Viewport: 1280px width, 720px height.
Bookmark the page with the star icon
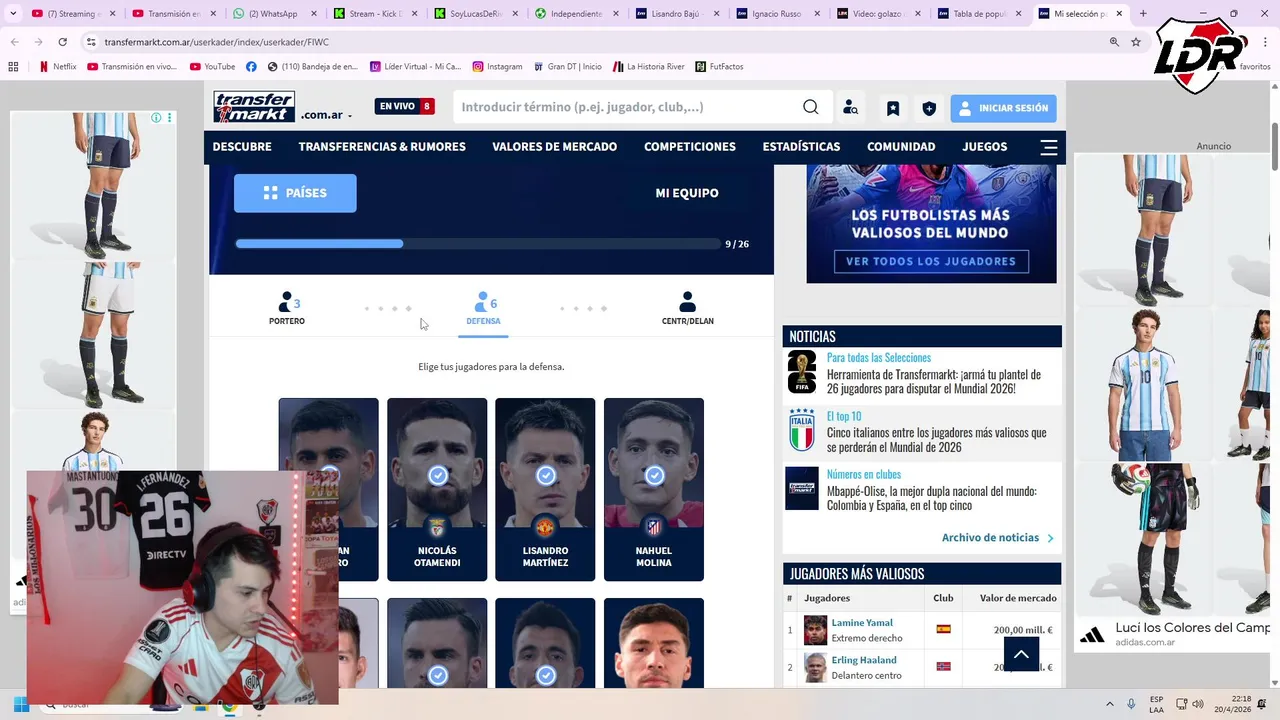click(1136, 42)
